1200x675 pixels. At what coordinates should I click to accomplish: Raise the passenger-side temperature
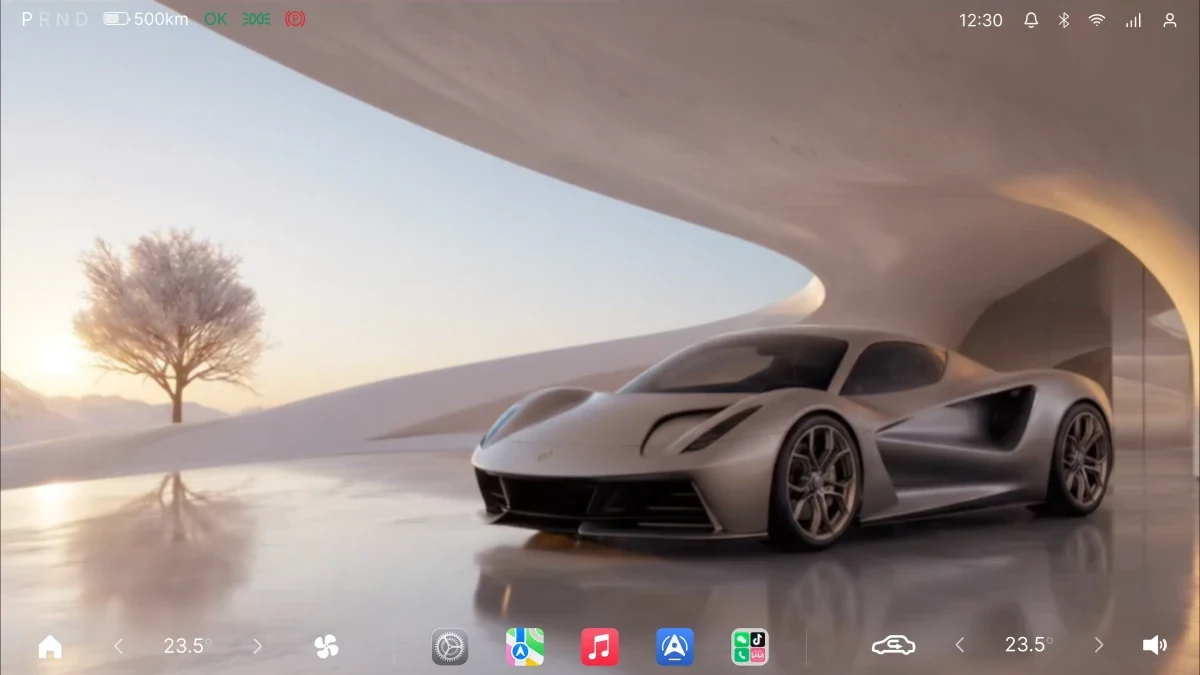(1099, 646)
